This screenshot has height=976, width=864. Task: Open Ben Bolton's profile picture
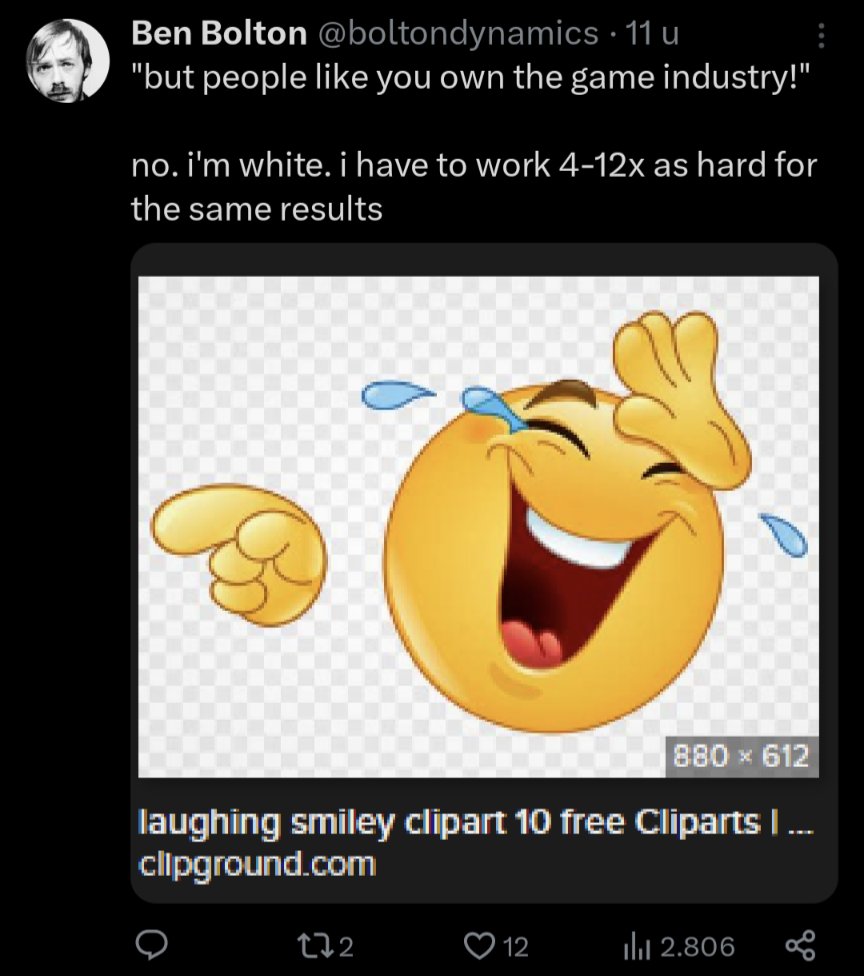[x=68, y=60]
